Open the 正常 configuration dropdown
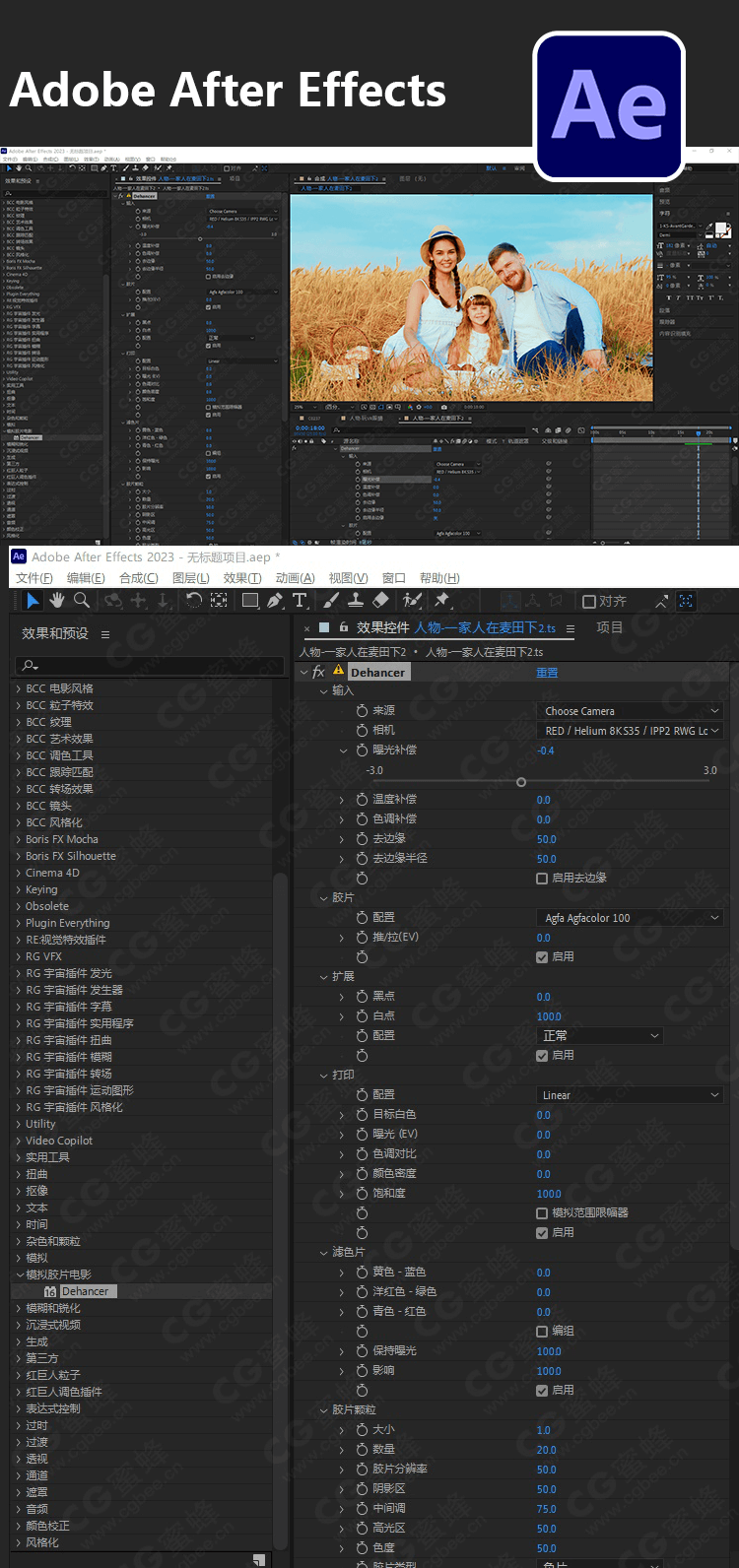This screenshot has width=739, height=1568. (x=600, y=1036)
